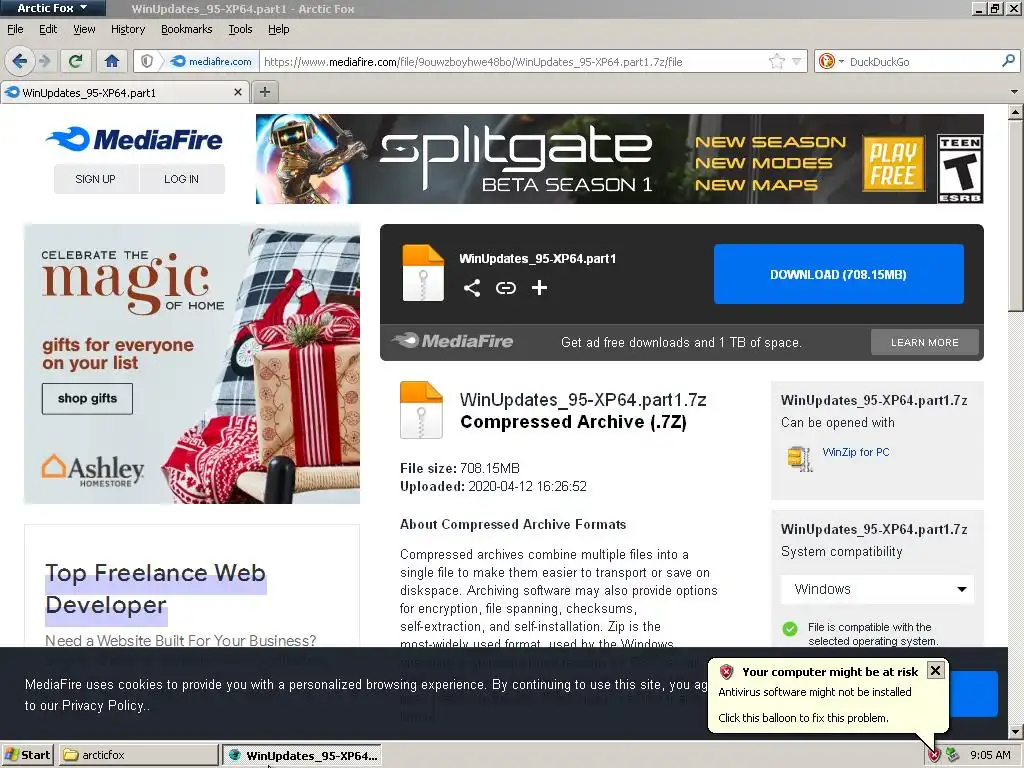Click the network tray icon in the taskbar
Viewport: 1024px width, 768px height.
coord(953,755)
